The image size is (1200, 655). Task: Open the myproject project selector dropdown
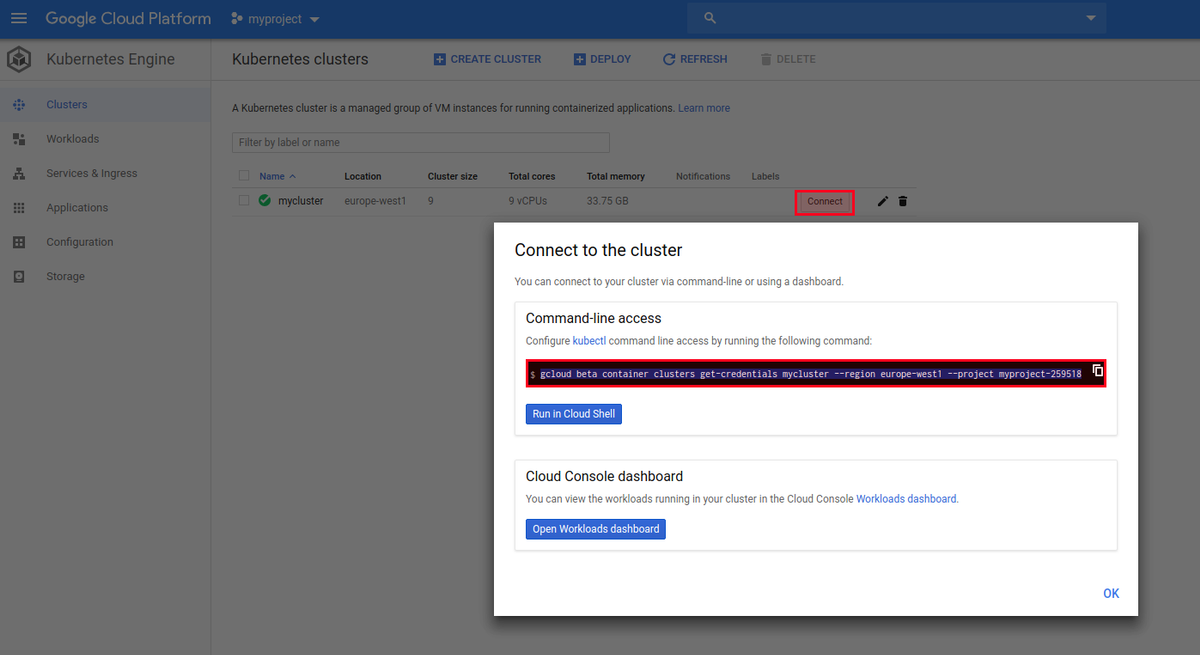pos(276,19)
